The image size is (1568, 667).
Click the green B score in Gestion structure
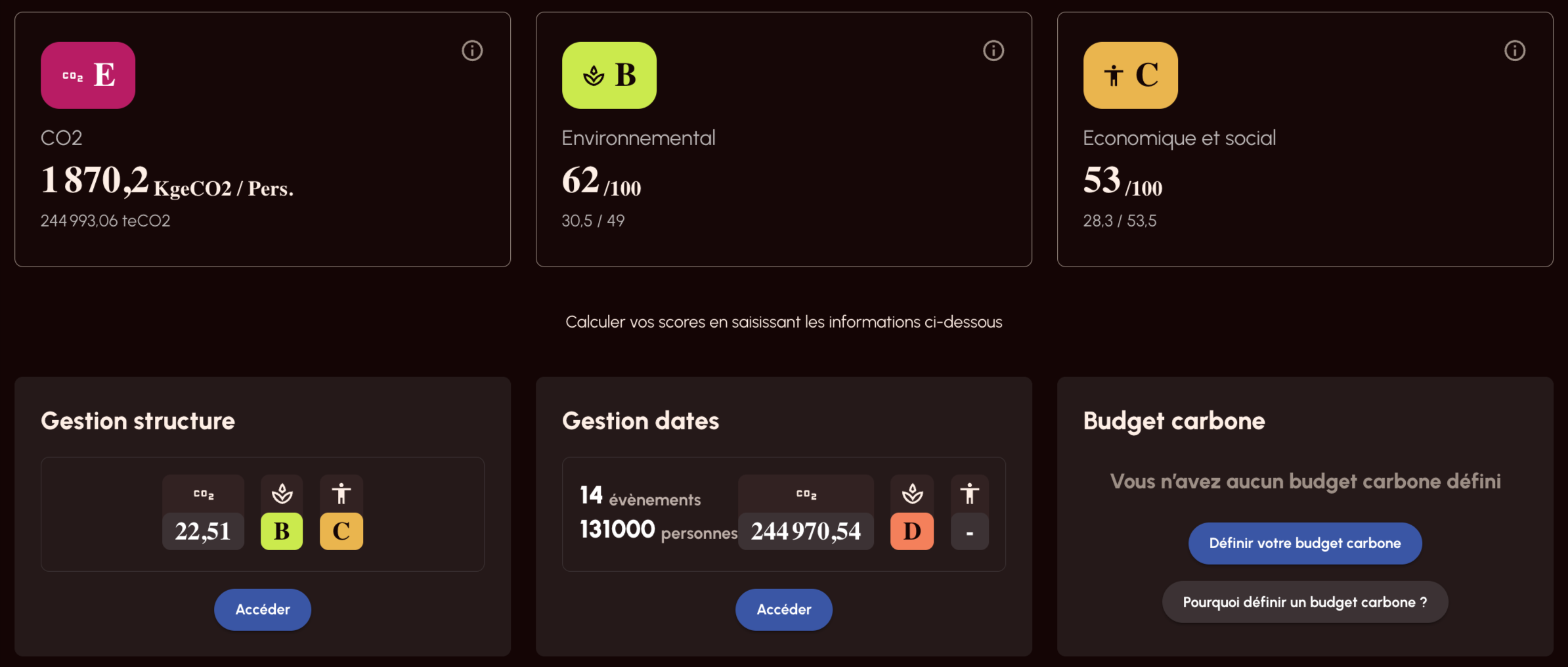[x=282, y=531]
